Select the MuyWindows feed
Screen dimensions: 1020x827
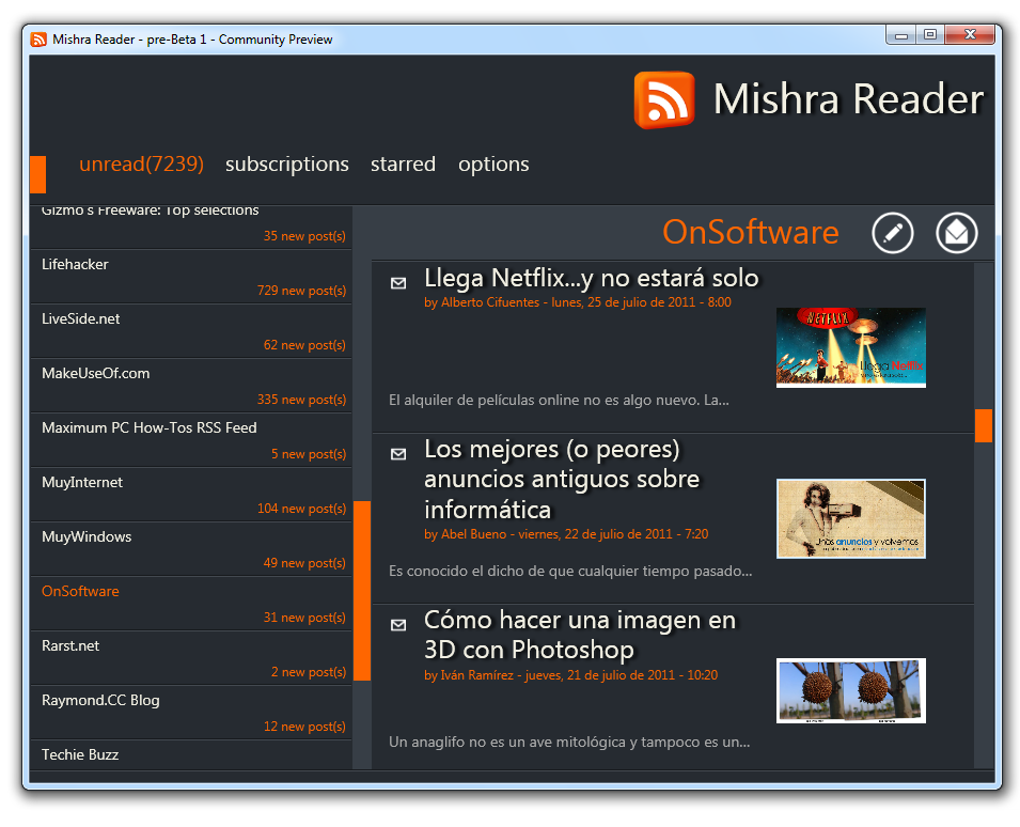(191, 550)
